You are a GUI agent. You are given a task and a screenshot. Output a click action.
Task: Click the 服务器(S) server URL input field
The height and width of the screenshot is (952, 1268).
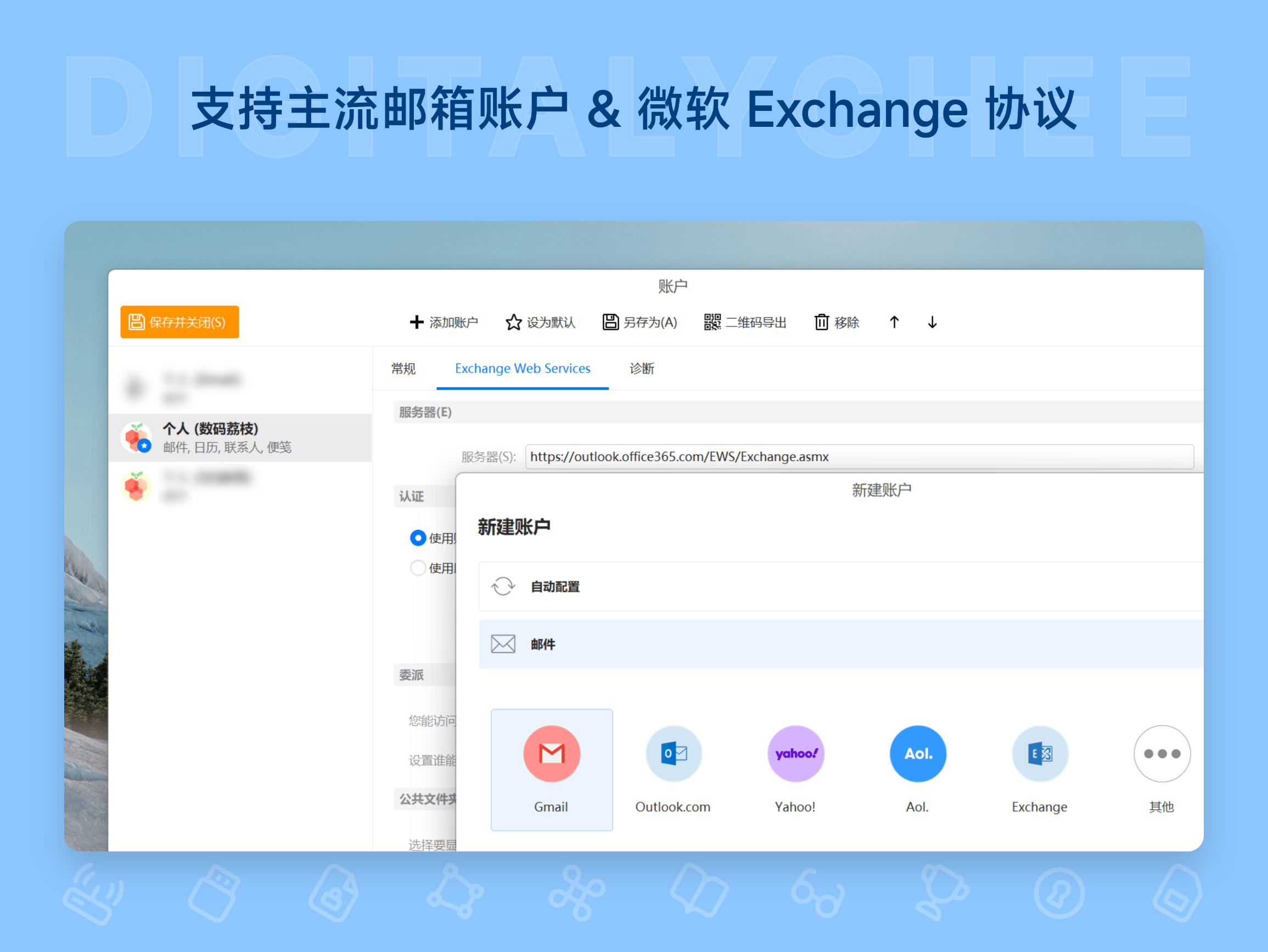click(x=803, y=456)
